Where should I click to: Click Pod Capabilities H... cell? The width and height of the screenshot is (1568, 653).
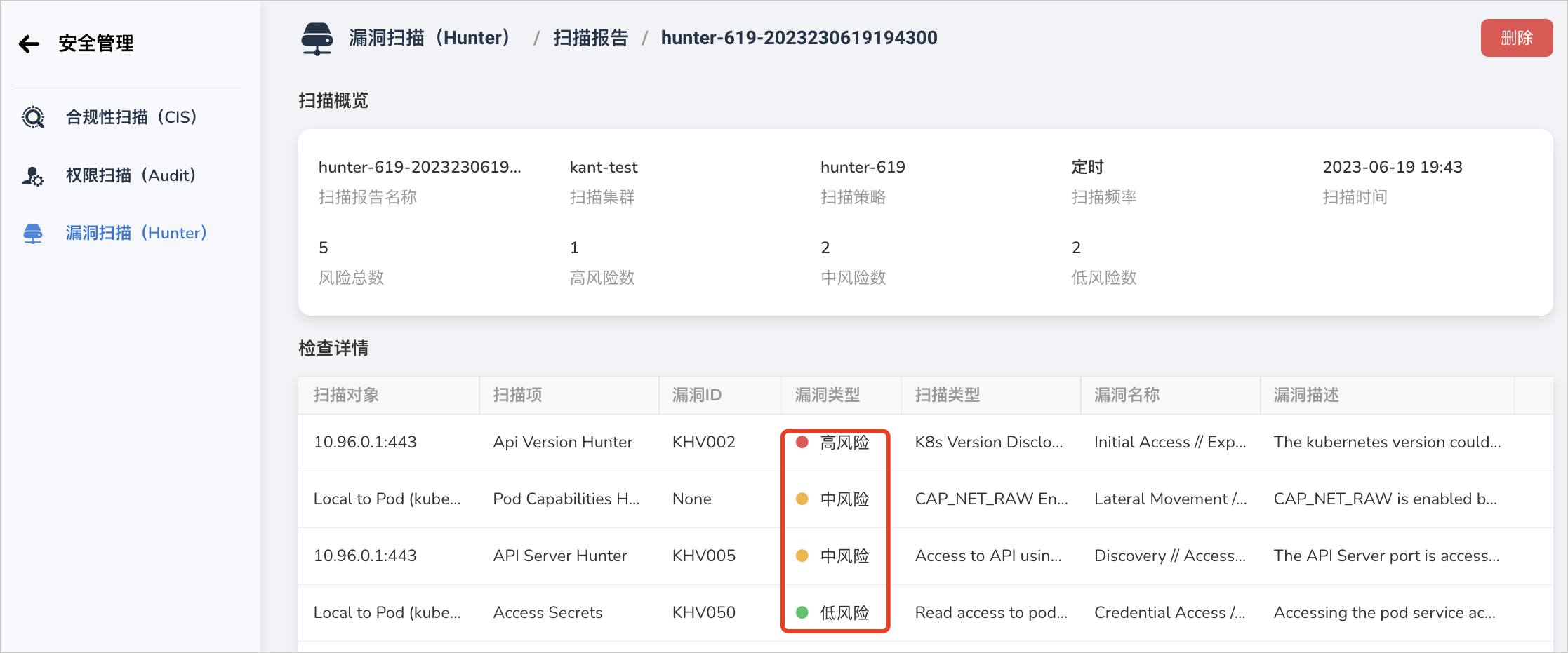[x=566, y=499]
